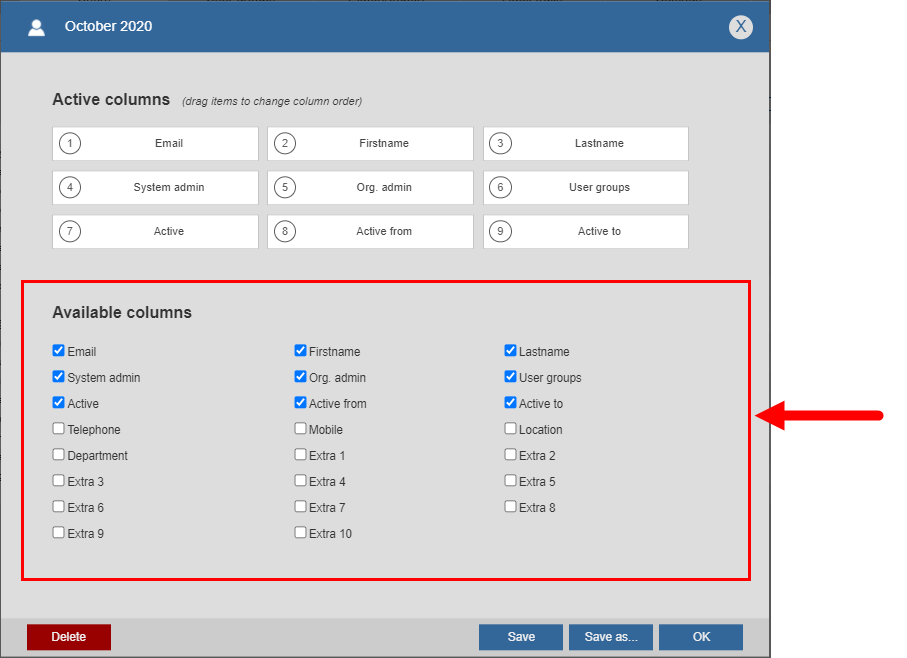Select the number 7 Active column tile
907x658 pixels.
click(x=156, y=231)
